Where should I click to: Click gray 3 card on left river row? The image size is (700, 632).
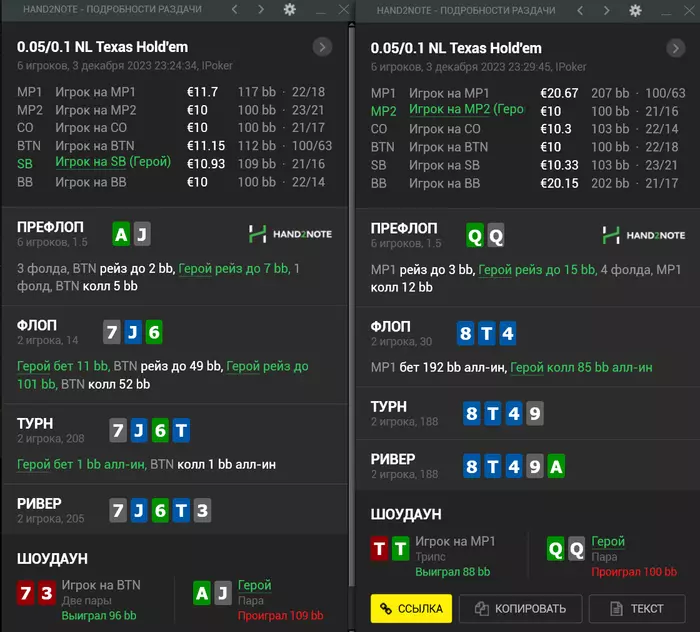click(x=202, y=510)
